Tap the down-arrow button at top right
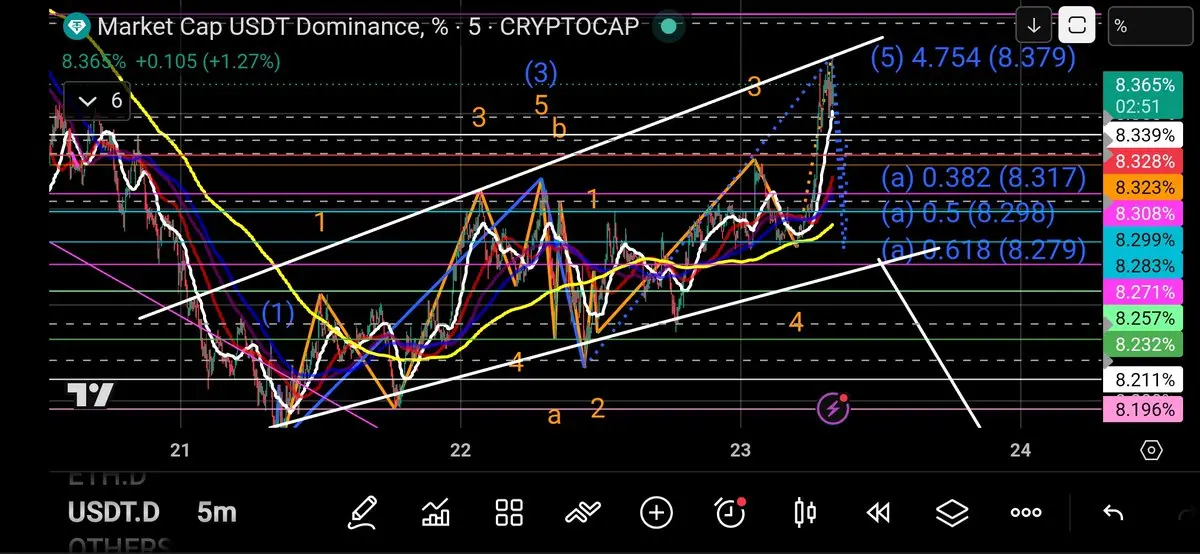Image resolution: width=1200 pixels, height=554 pixels. pos(1034,24)
